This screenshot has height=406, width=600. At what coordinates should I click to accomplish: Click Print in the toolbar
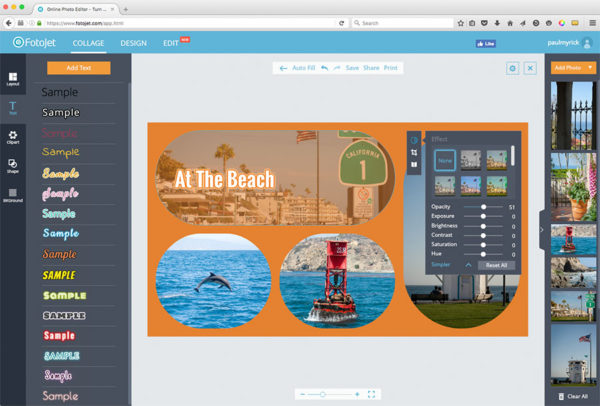(x=390, y=68)
